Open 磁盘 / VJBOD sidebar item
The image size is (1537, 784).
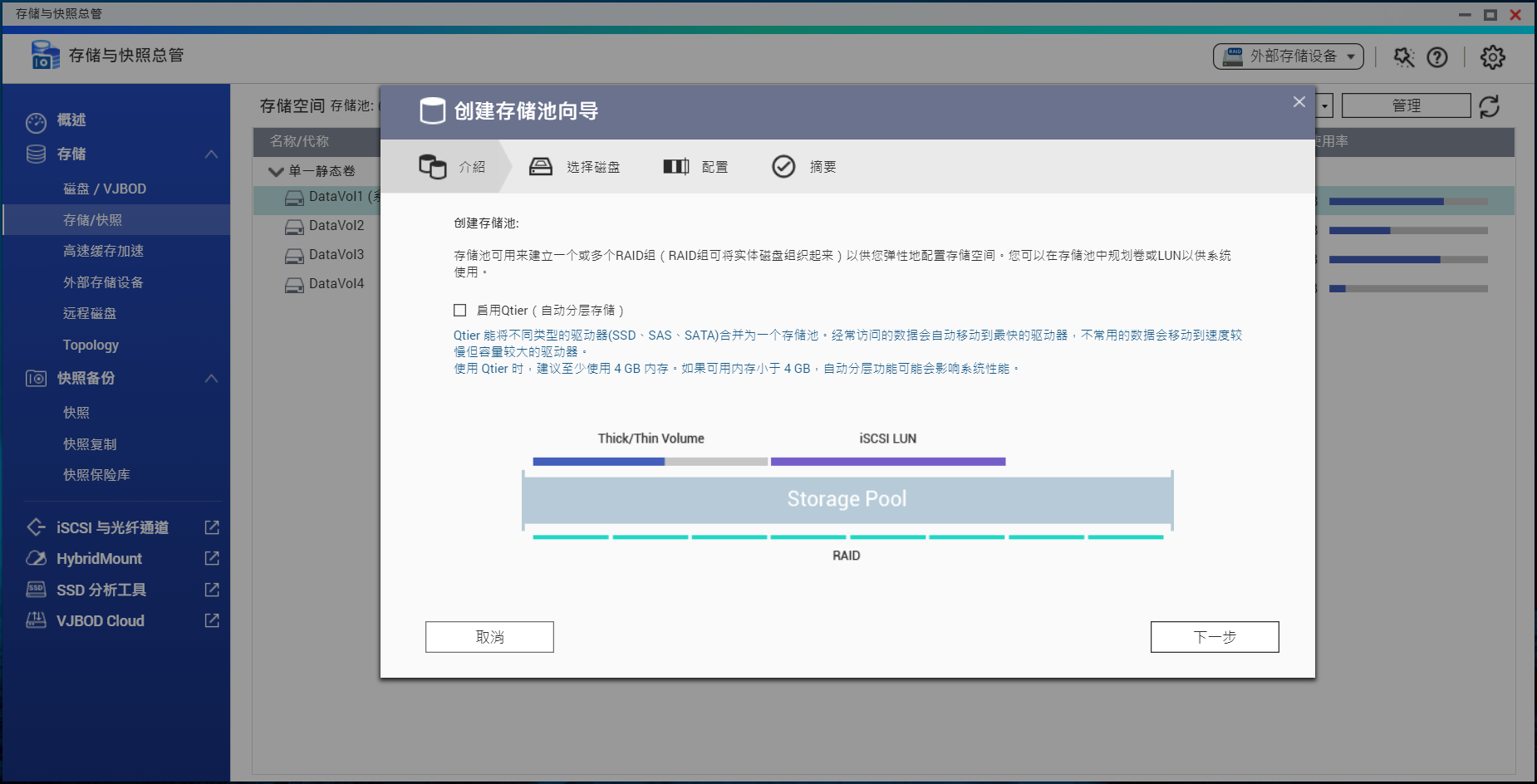(x=116, y=189)
